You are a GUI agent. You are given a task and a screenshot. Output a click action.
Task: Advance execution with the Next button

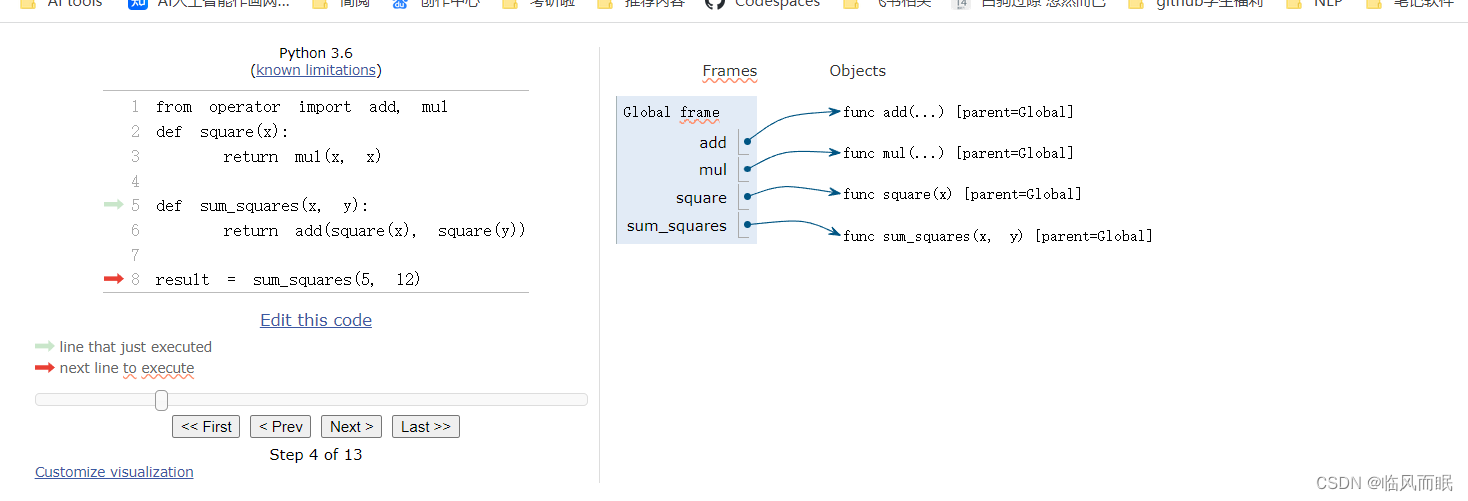pyautogui.click(x=351, y=427)
